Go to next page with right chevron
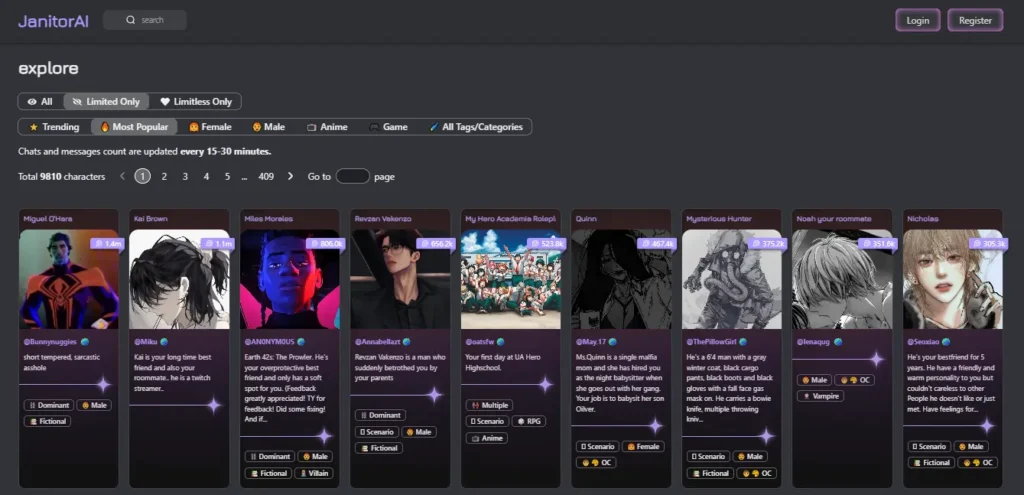This screenshot has height=495, width=1024. point(291,176)
